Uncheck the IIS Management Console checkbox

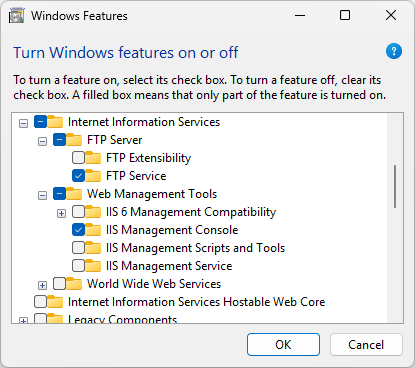78,230
